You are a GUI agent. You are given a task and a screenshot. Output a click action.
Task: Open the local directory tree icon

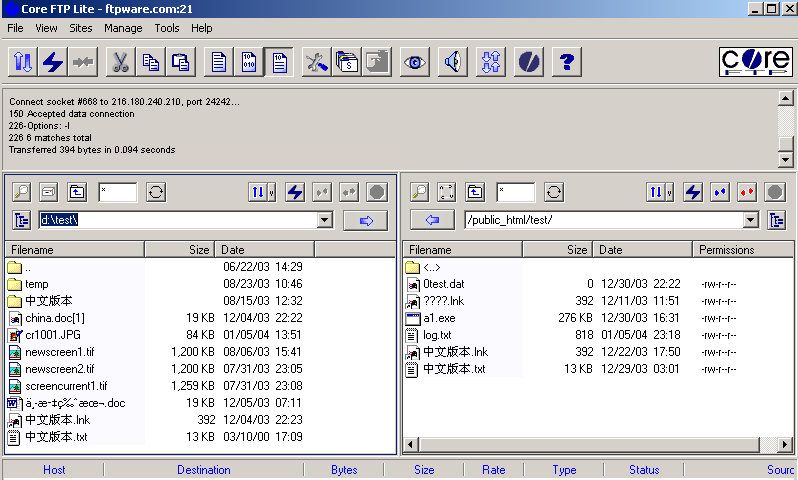coord(20,220)
